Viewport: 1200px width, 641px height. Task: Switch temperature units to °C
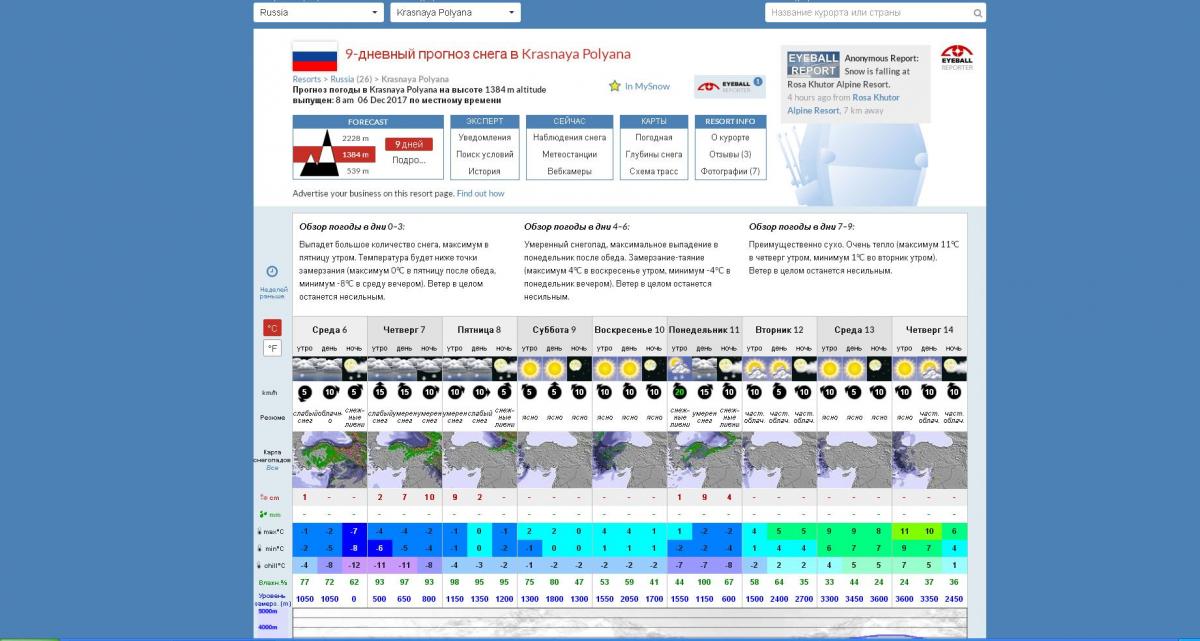pos(272,328)
